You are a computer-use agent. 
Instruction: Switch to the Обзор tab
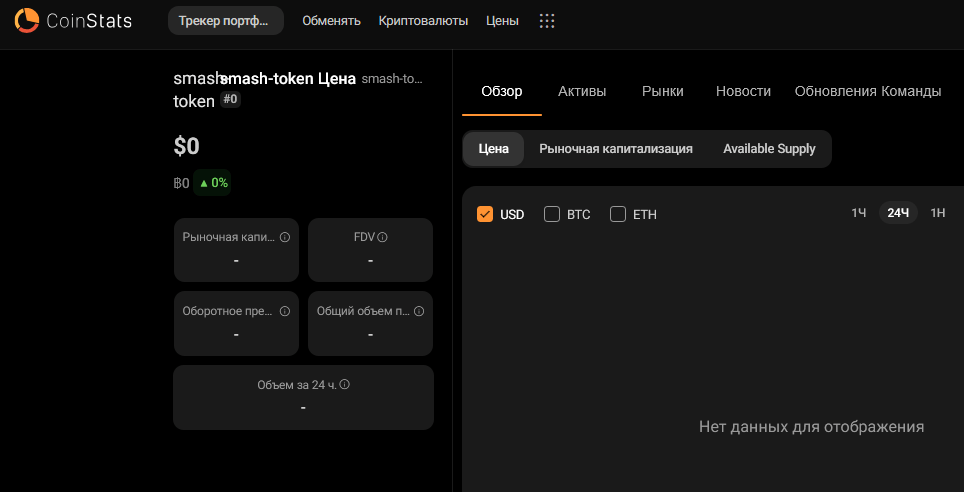pyautogui.click(x=502, y=92)
